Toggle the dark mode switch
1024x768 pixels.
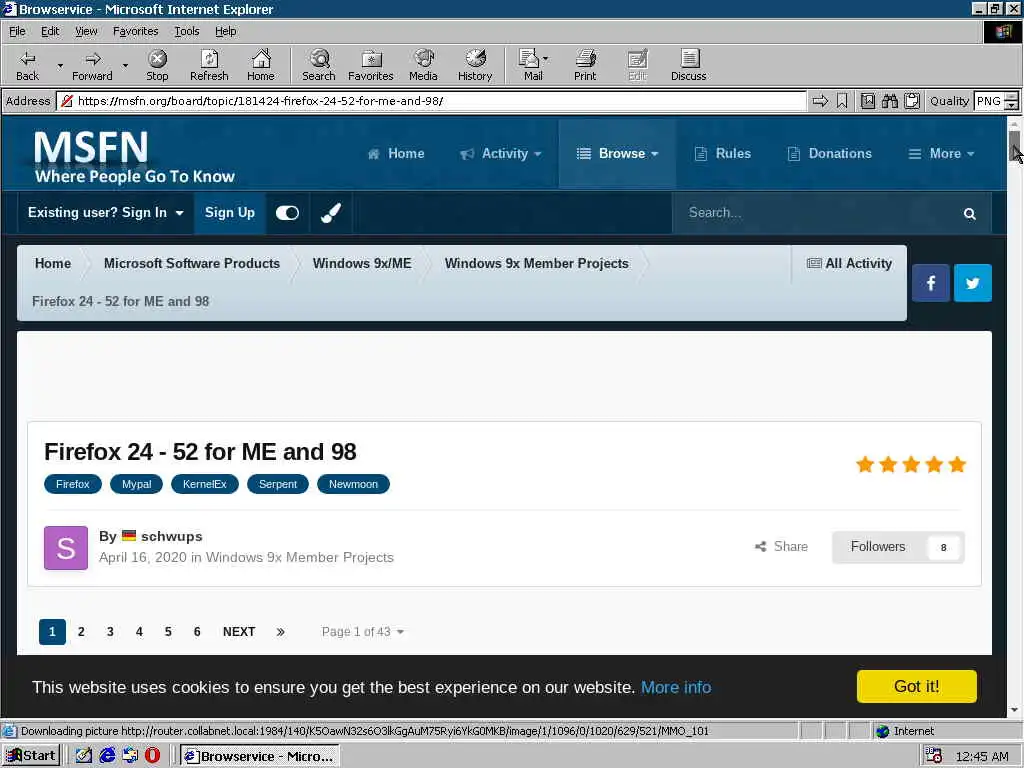287,213
